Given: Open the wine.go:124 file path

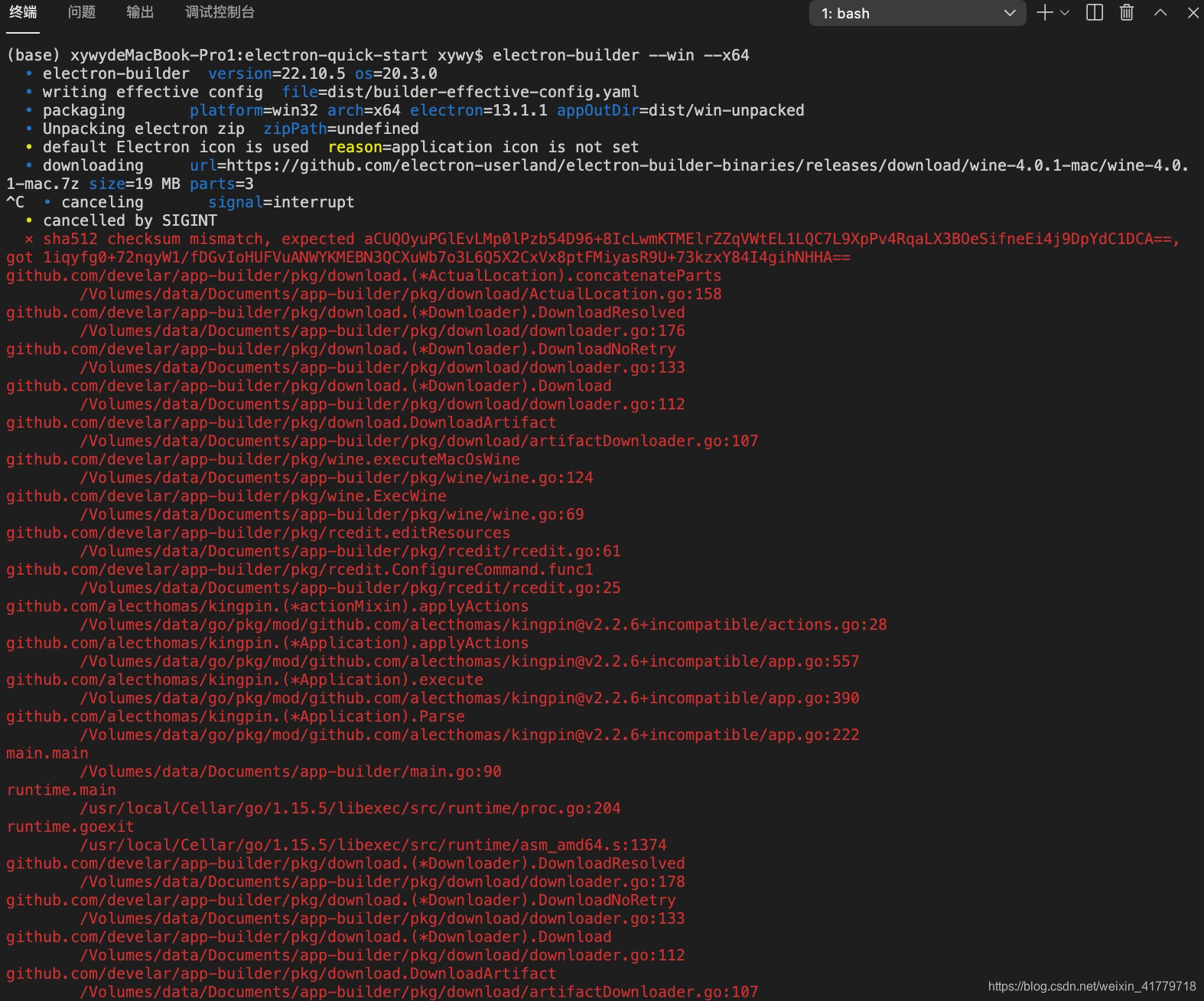Looking at the screenshot, I should point(337,478).
